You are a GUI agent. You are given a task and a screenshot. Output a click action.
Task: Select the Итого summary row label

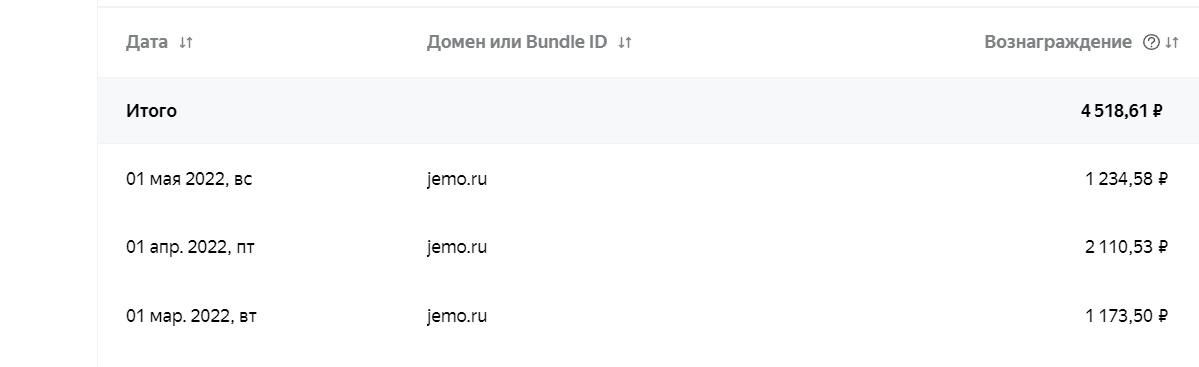151,111
